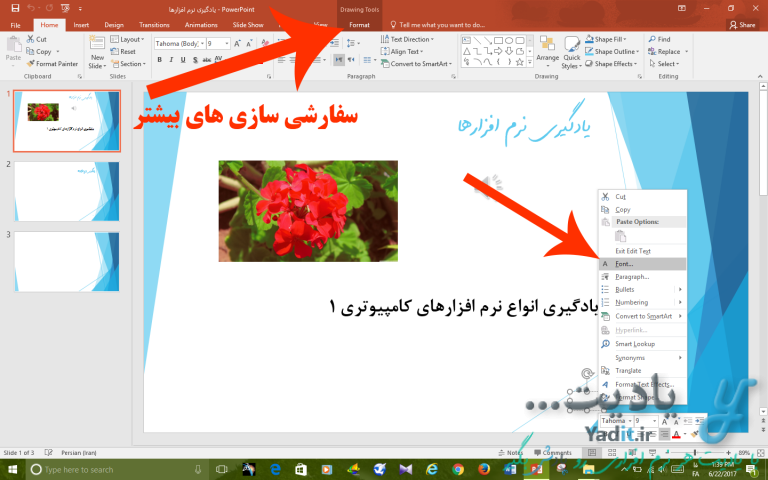Click the Cut icon in Clipboard group
768x480 pixels.
(x=31, y=39)
